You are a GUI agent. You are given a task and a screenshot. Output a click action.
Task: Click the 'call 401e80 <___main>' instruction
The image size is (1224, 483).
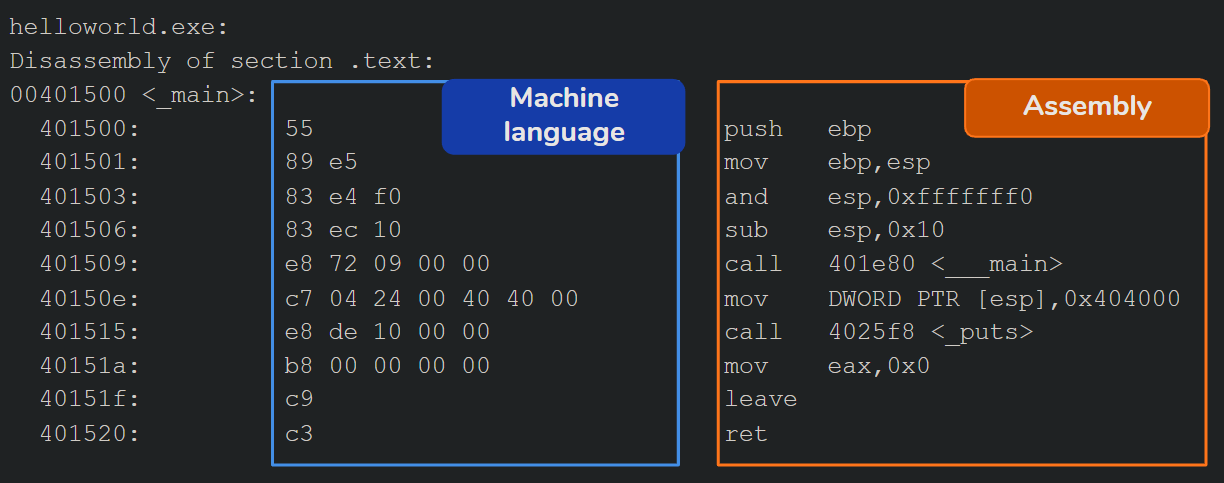(x=893, y=264)
